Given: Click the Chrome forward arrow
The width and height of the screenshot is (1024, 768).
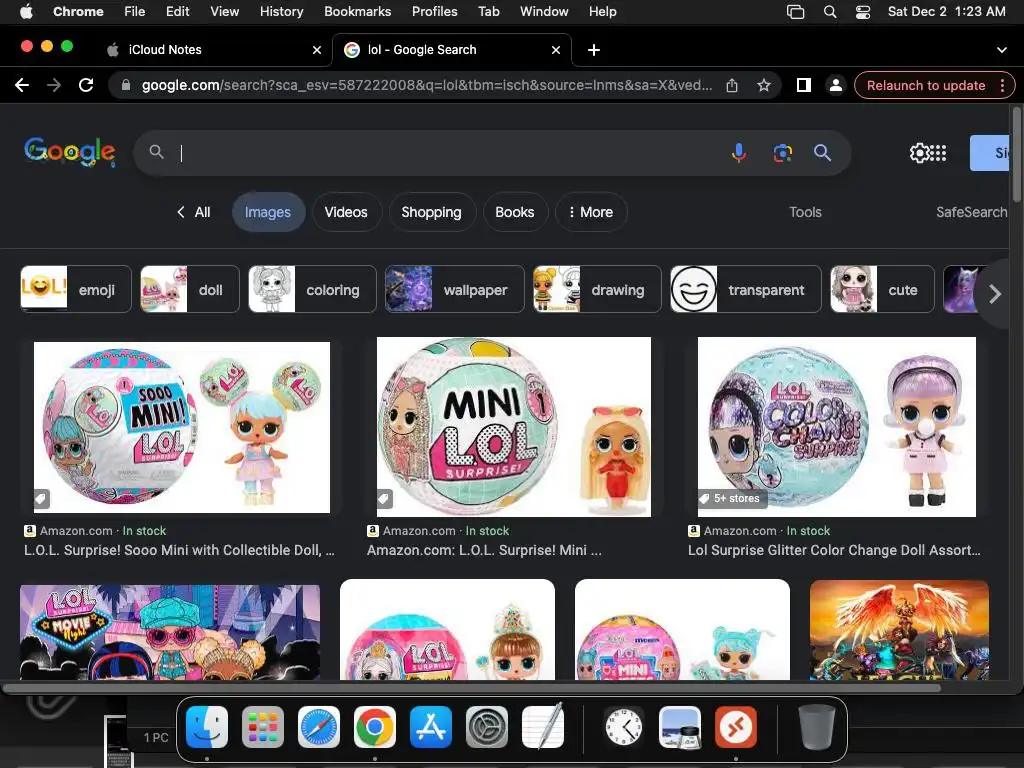Looking at the screenshot, I should tap(54, 85).
